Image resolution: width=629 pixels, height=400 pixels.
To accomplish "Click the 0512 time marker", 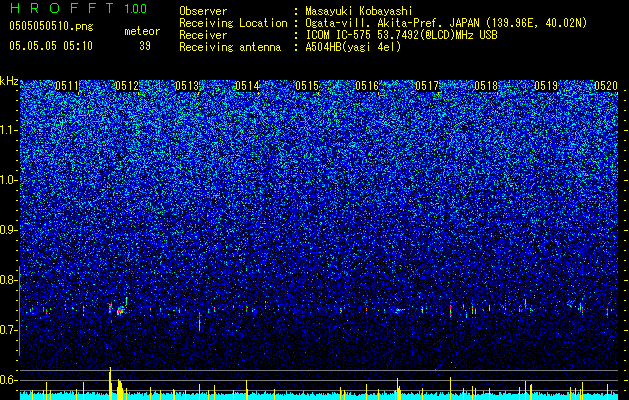I will (127, 86).
